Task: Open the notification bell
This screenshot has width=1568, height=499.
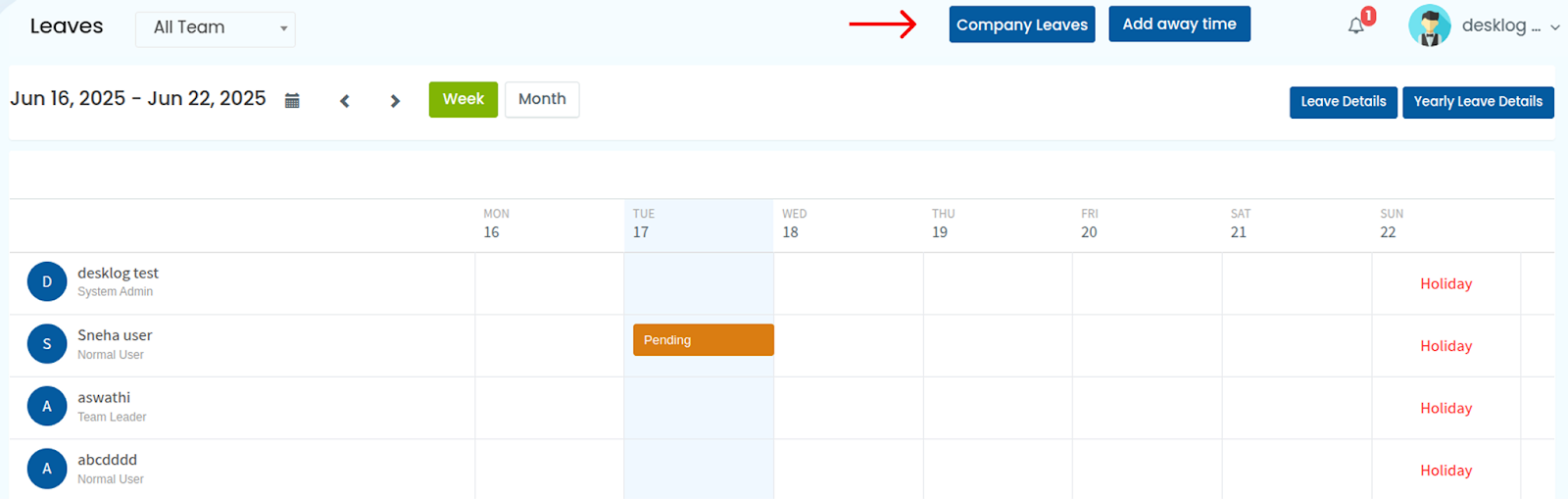Action: (1356, 25)
